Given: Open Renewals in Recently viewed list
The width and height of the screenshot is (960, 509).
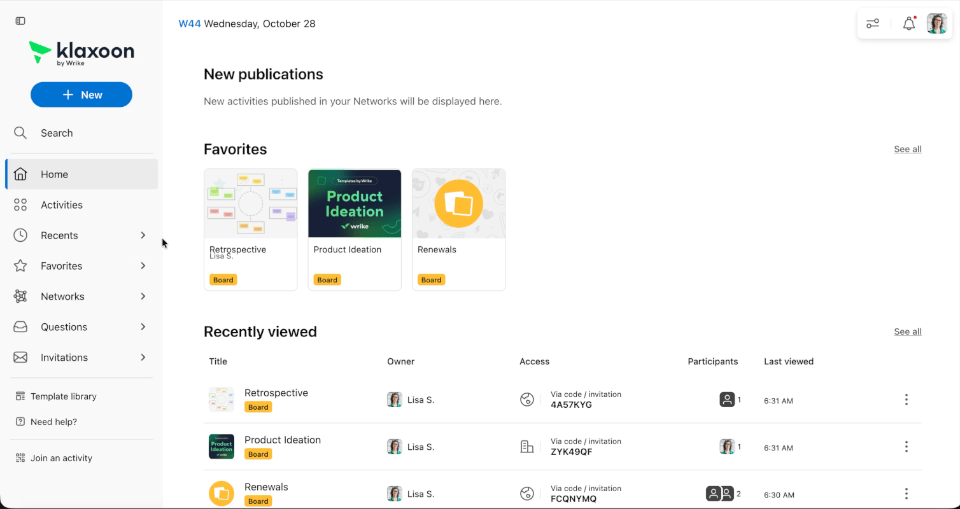Looking at the screenshot, I should [x=266, y=487].
